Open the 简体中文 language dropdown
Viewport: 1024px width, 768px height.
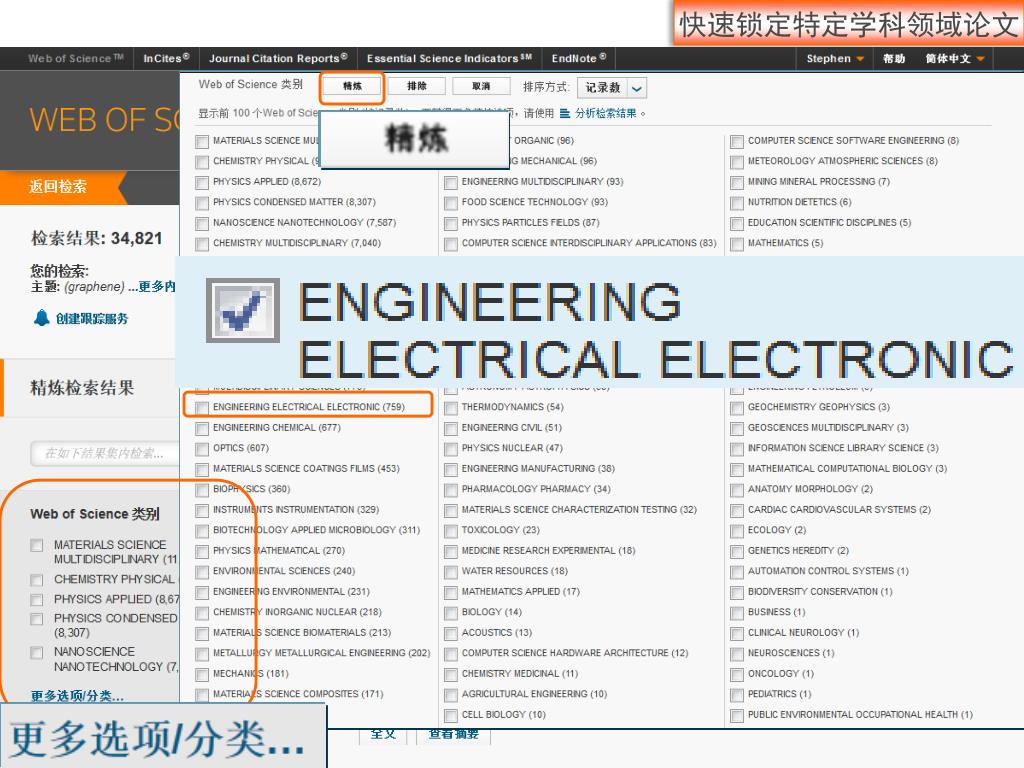click(x=954, y=58)
